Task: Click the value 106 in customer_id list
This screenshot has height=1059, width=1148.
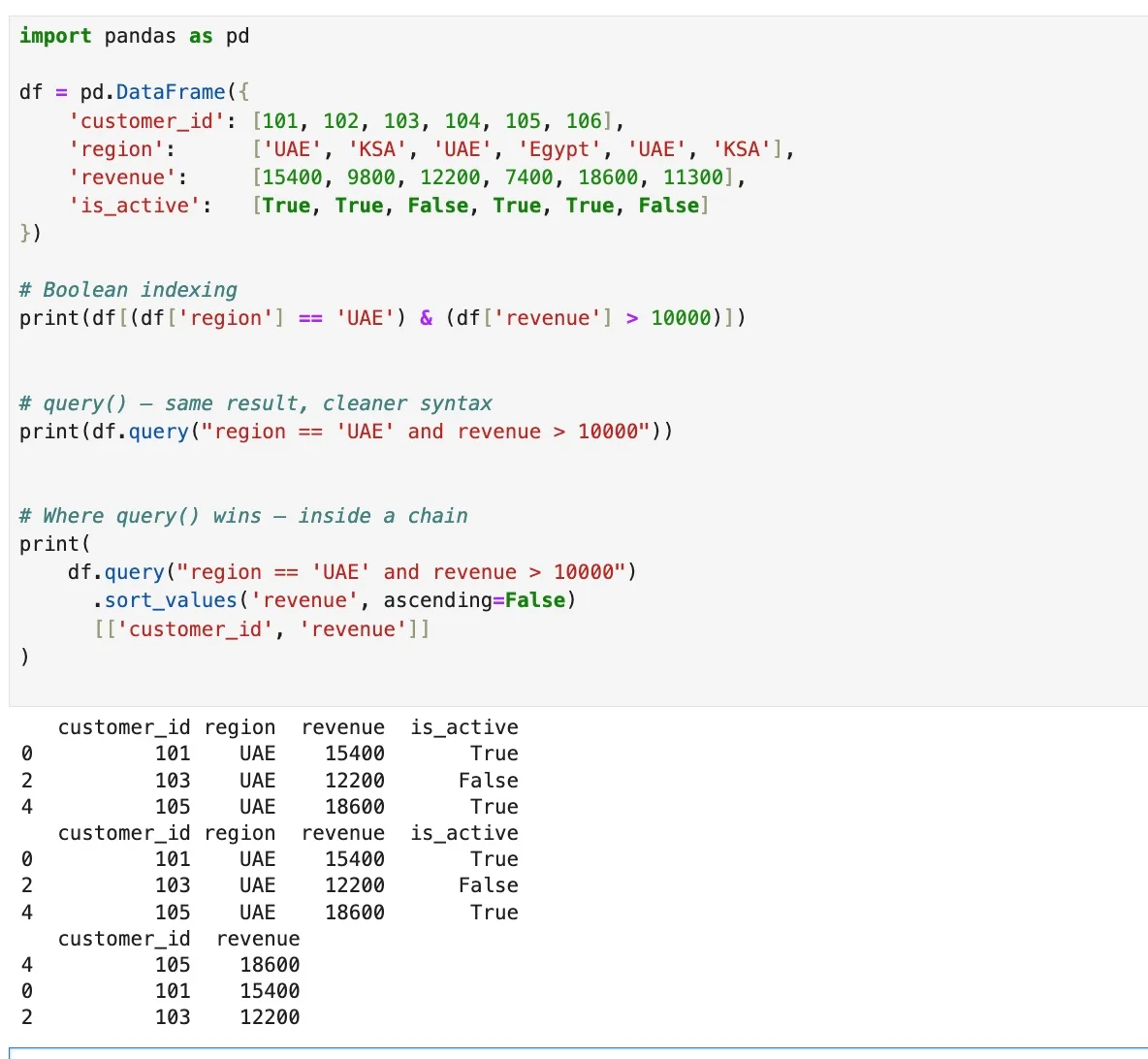Action: tap(584, 121)
